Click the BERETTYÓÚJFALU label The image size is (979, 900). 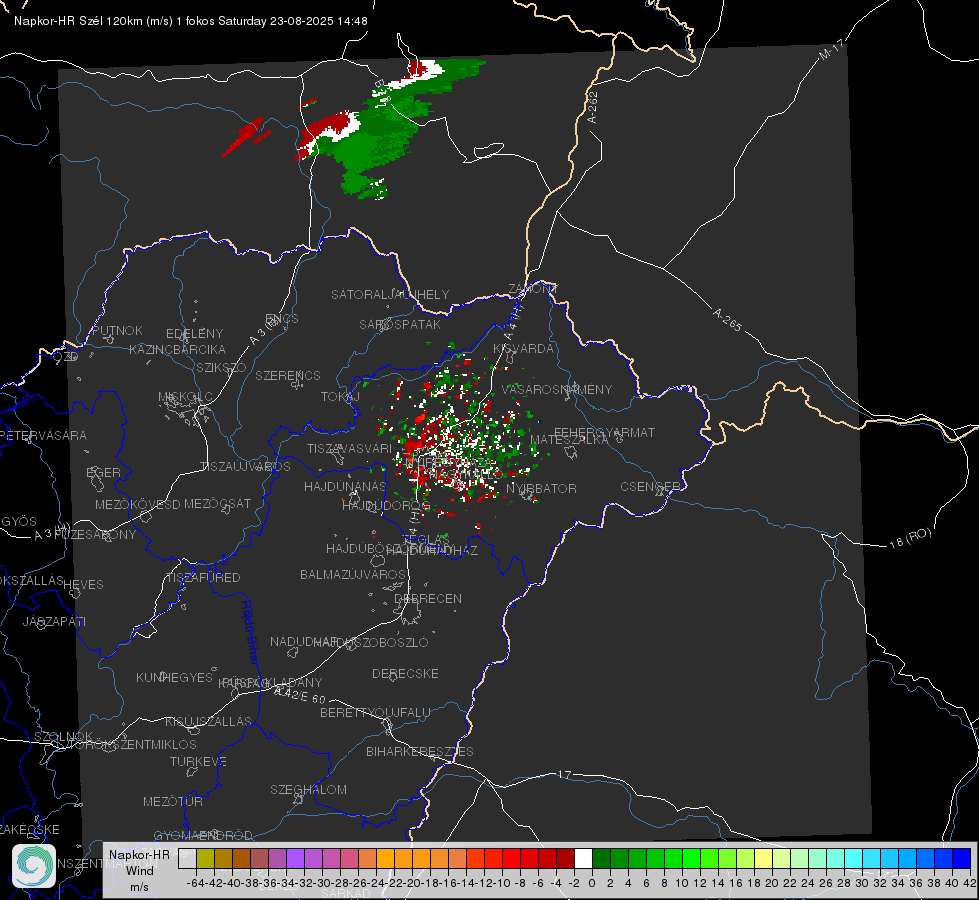[375, 712]
